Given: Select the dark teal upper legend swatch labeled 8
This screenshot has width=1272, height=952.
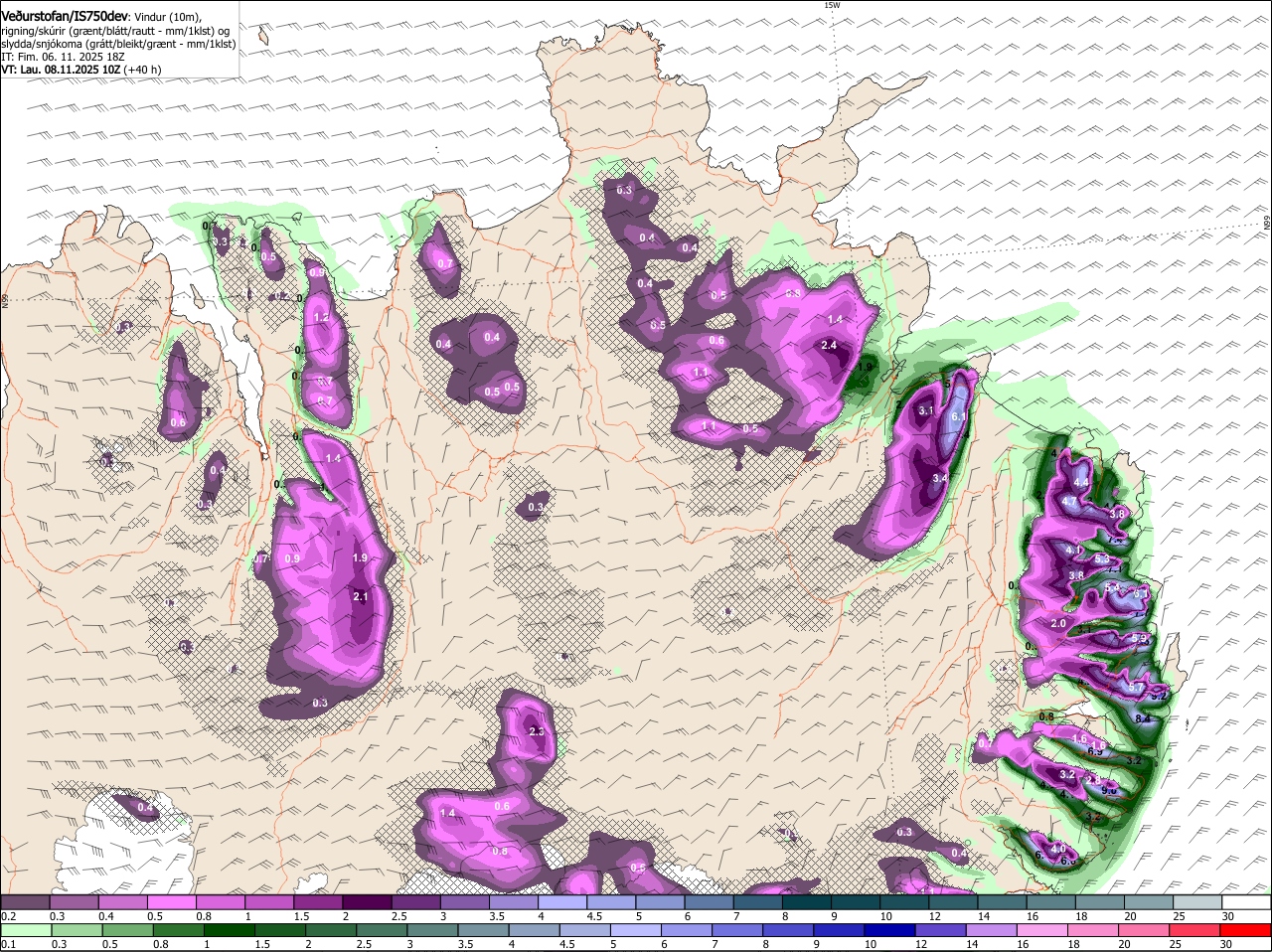Looking at the screenshot, I should [x=807, y=902].
